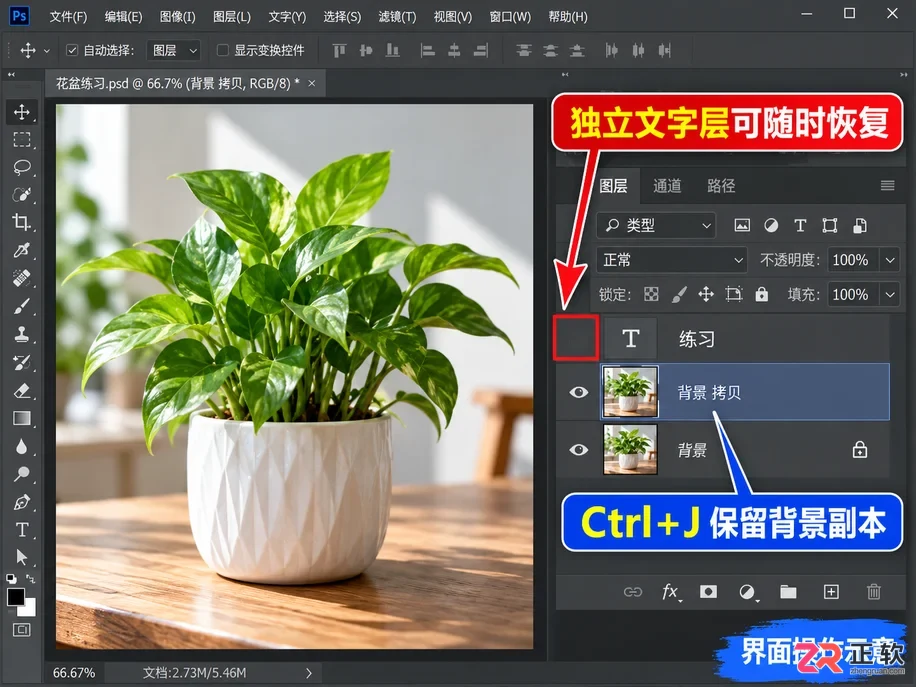
Task: Create a new layer
Action: coord(831,592)
